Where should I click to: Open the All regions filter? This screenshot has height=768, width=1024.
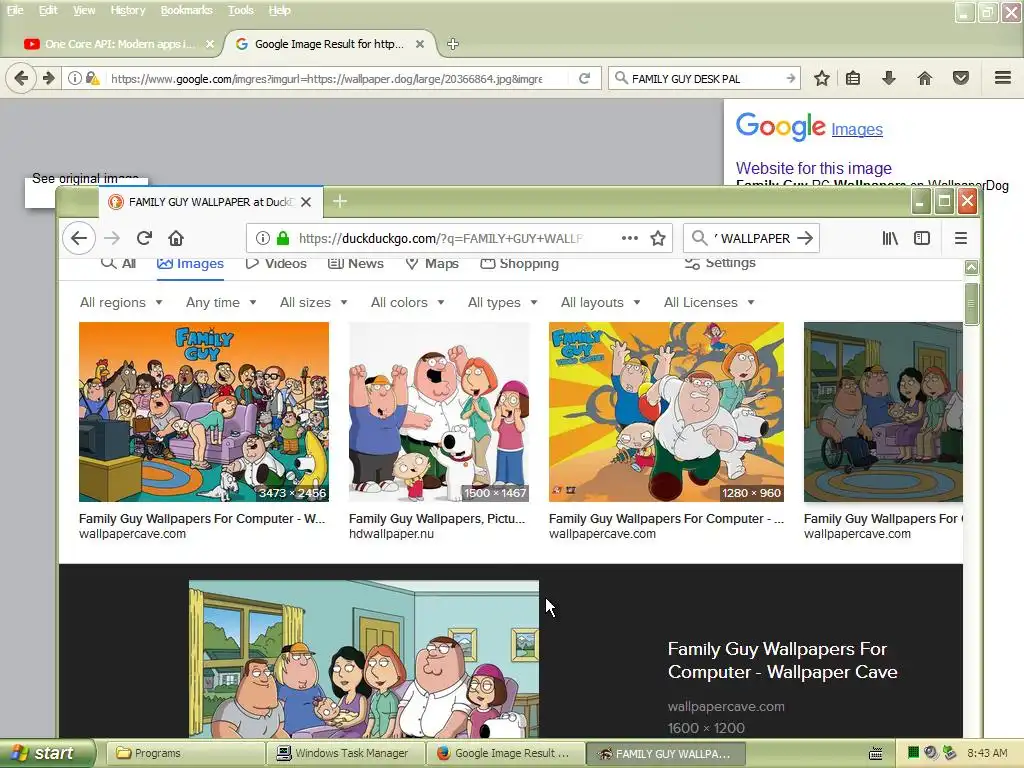click(x=121, y=302)
